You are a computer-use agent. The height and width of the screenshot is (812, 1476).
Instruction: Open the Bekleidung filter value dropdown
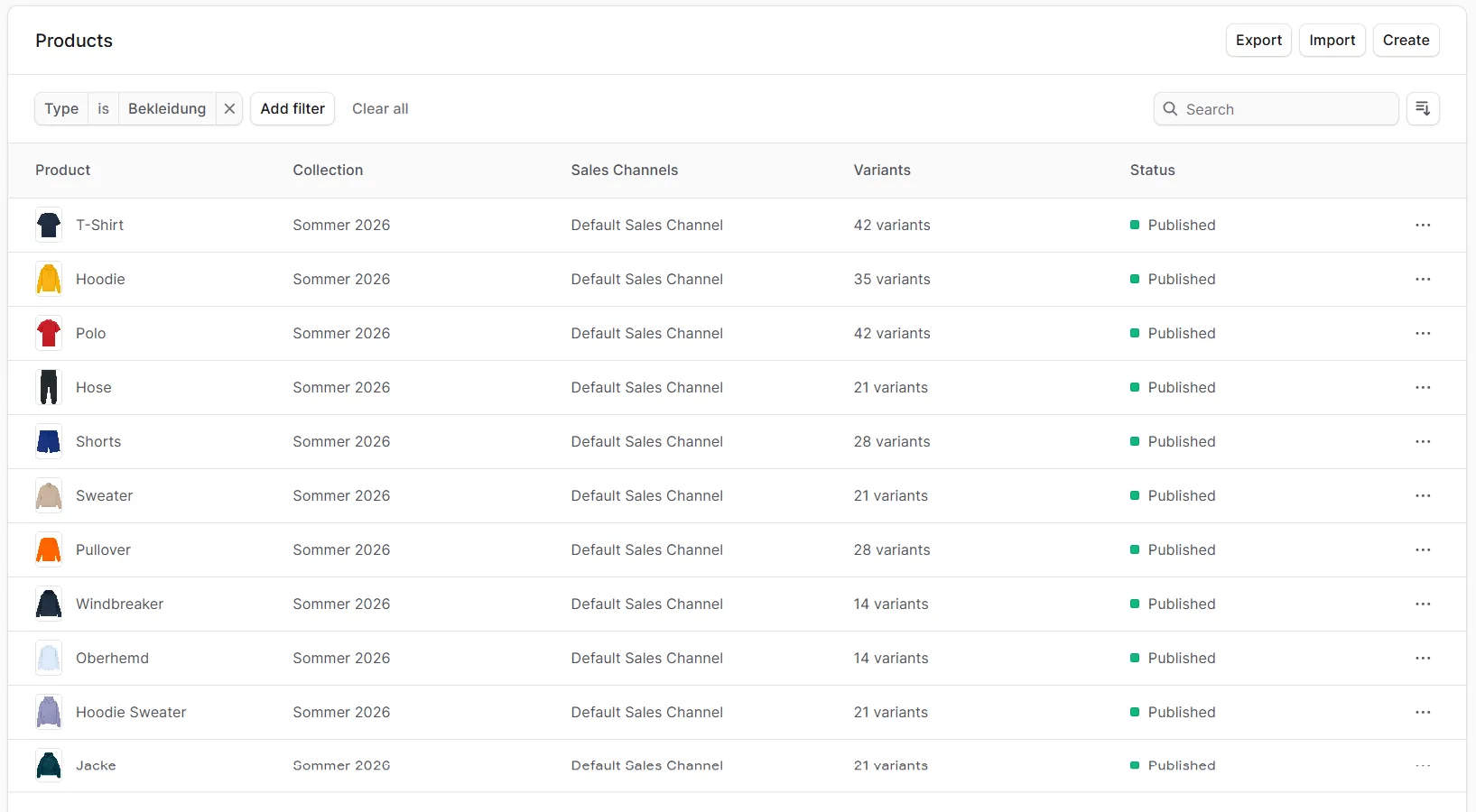[166, 108]
